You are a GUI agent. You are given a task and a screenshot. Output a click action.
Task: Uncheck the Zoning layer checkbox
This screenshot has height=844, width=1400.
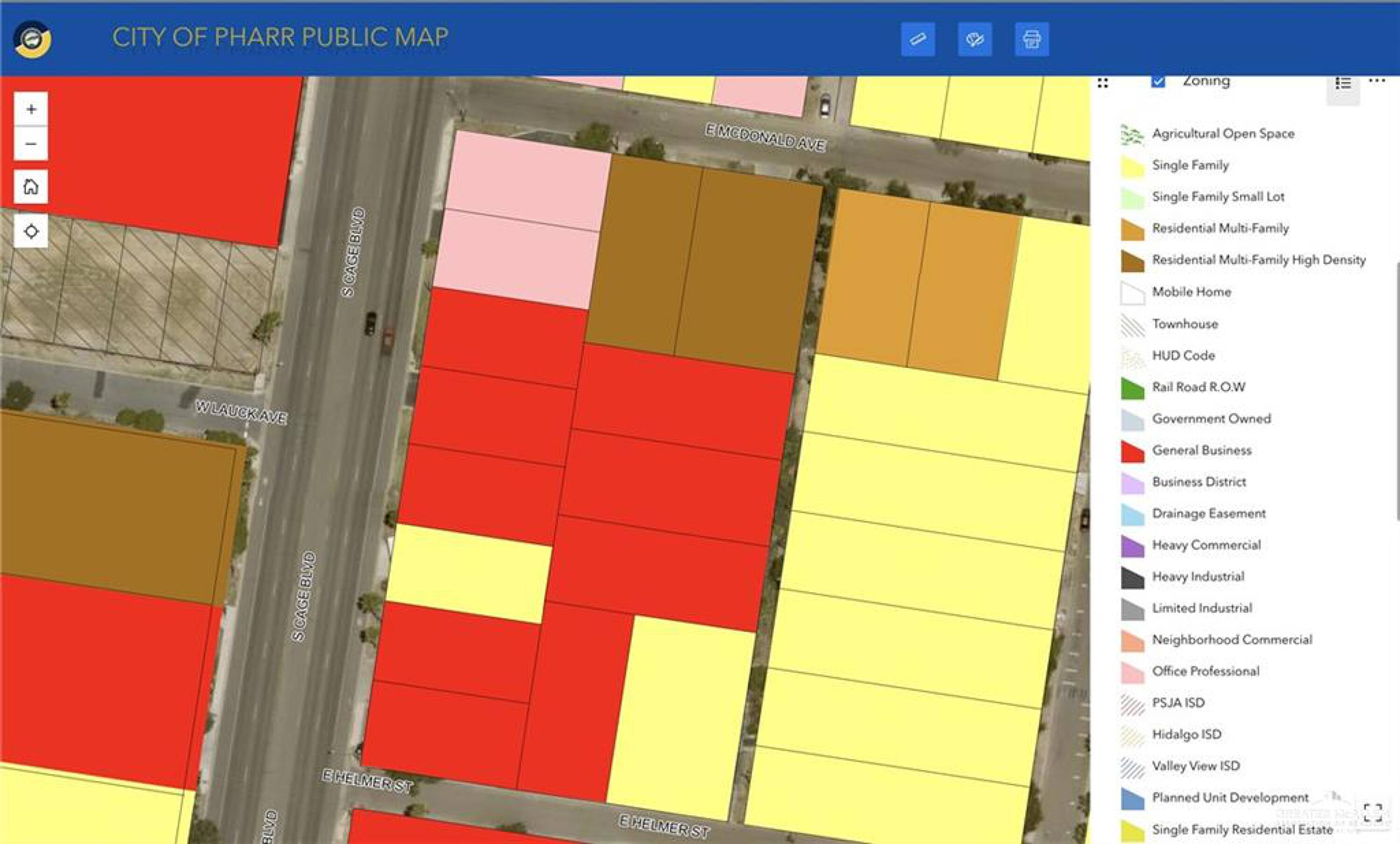[x=1158, y=81]
